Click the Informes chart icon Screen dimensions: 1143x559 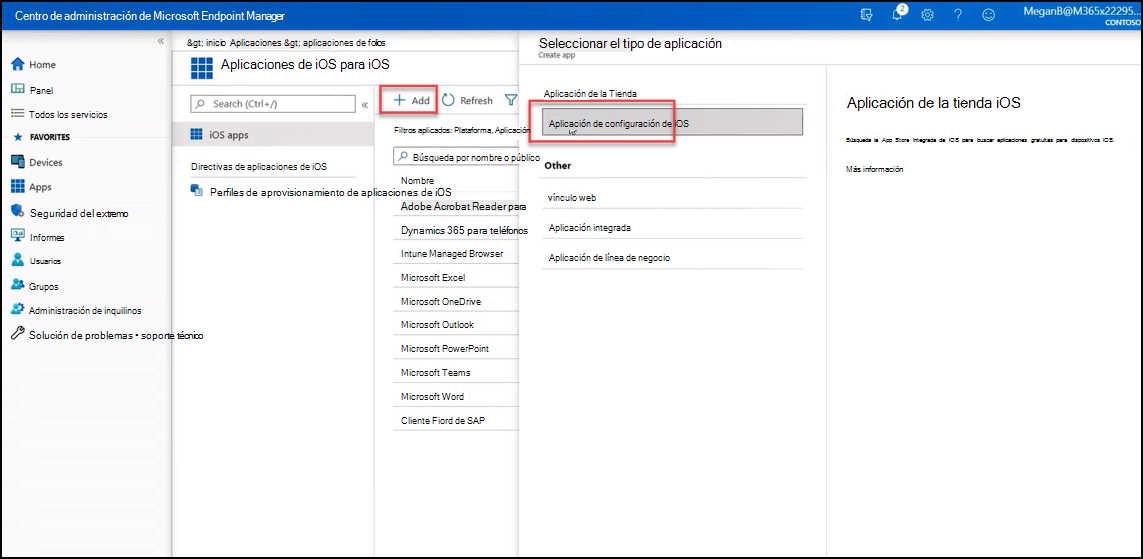18,236
